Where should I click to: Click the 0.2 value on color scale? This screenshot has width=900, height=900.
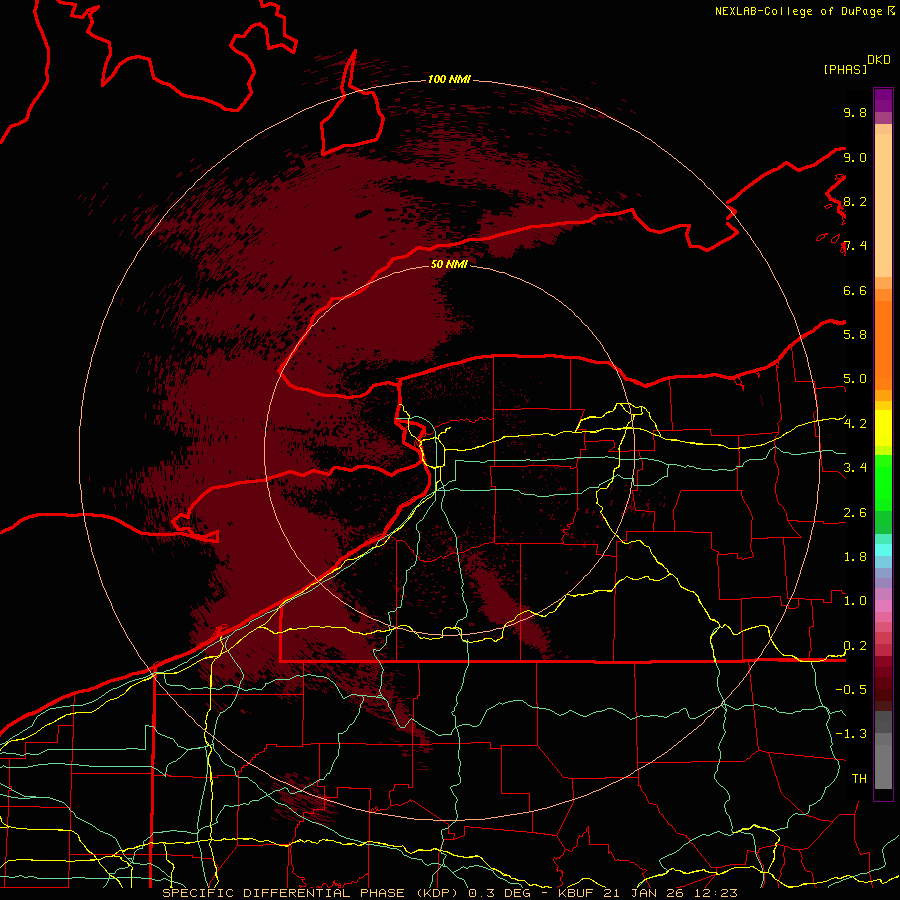[855, 646]
